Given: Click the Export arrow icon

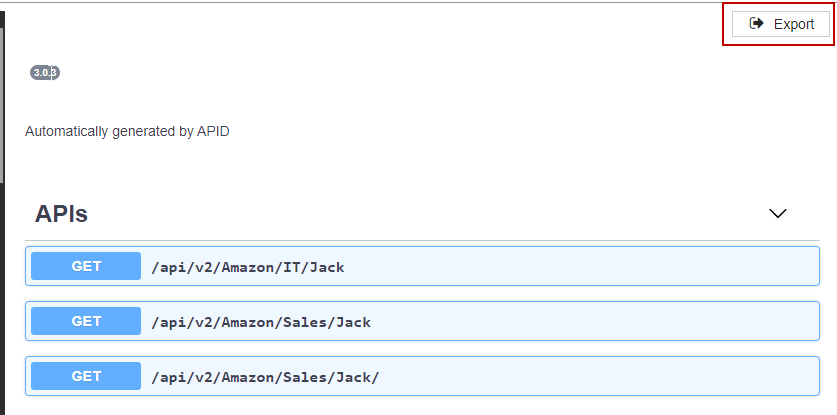Looking at the screenshot, I should 757,24.
